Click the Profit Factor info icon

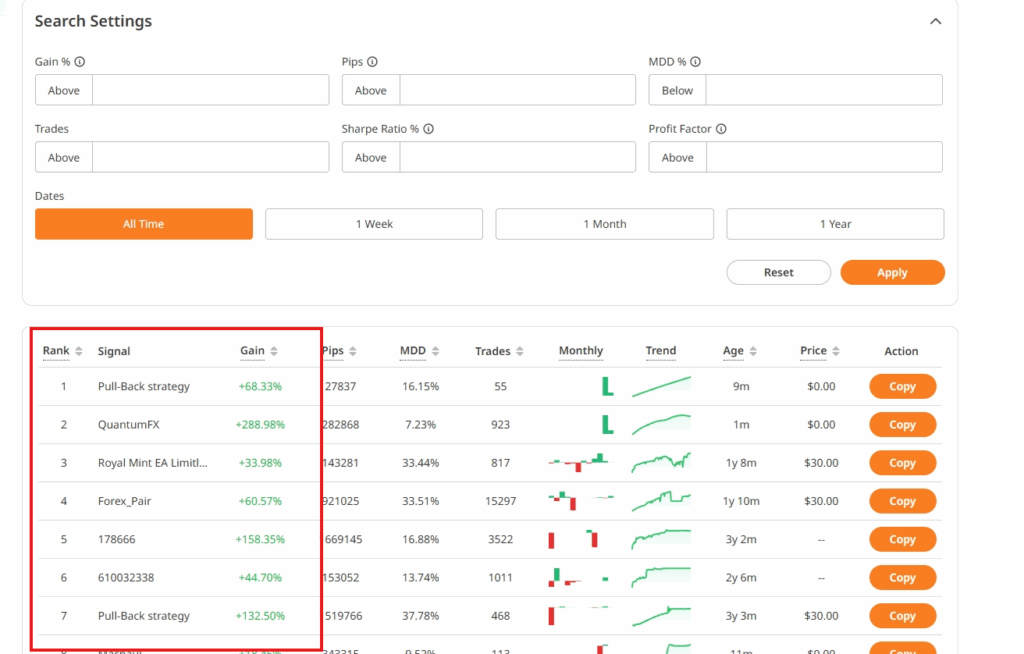click(x=721, y=129)
